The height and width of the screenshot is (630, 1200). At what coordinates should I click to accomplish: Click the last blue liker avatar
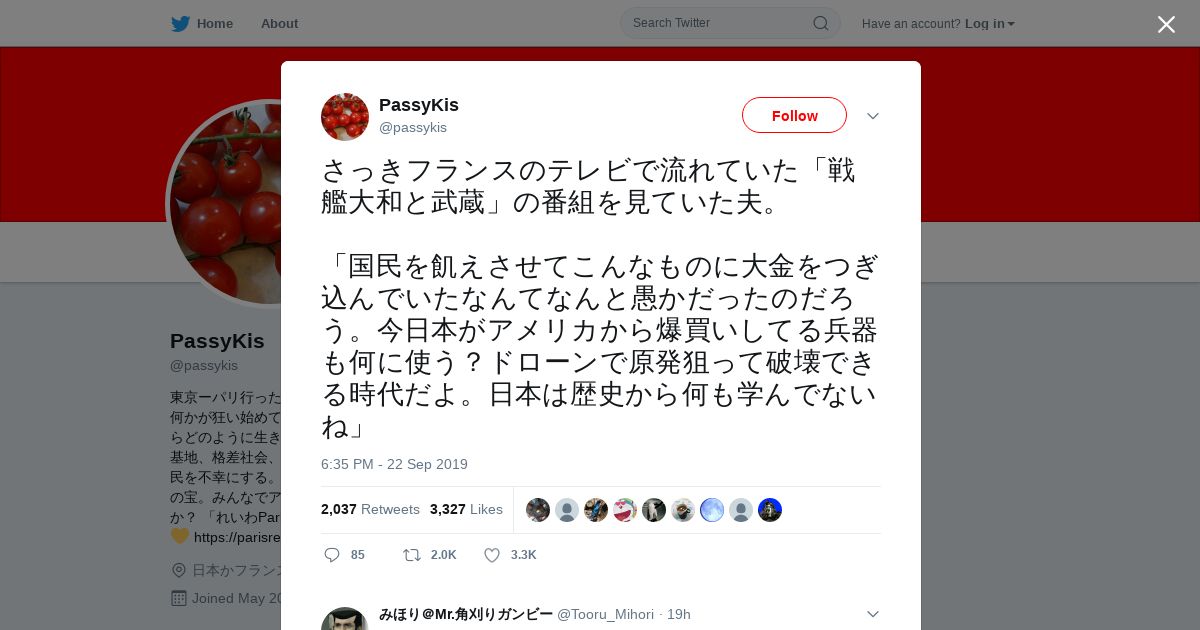pos(770,510)
